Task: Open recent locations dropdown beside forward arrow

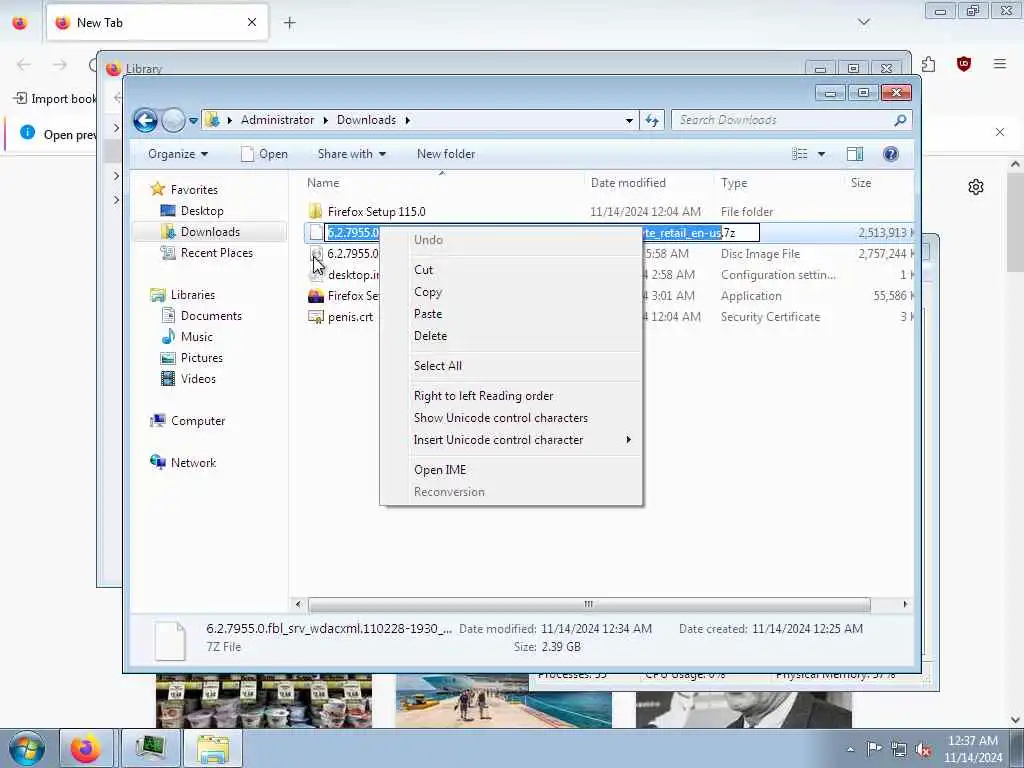Action: point(193,121)
